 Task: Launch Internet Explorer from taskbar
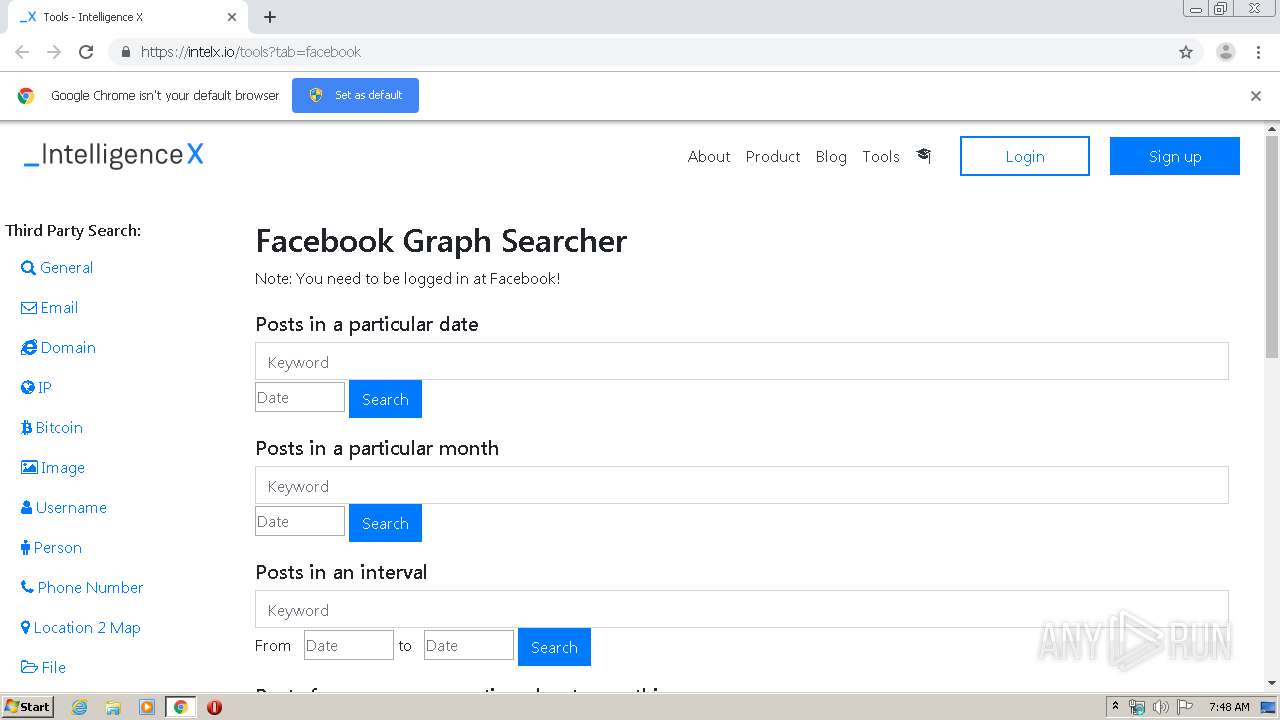[80, 707]
